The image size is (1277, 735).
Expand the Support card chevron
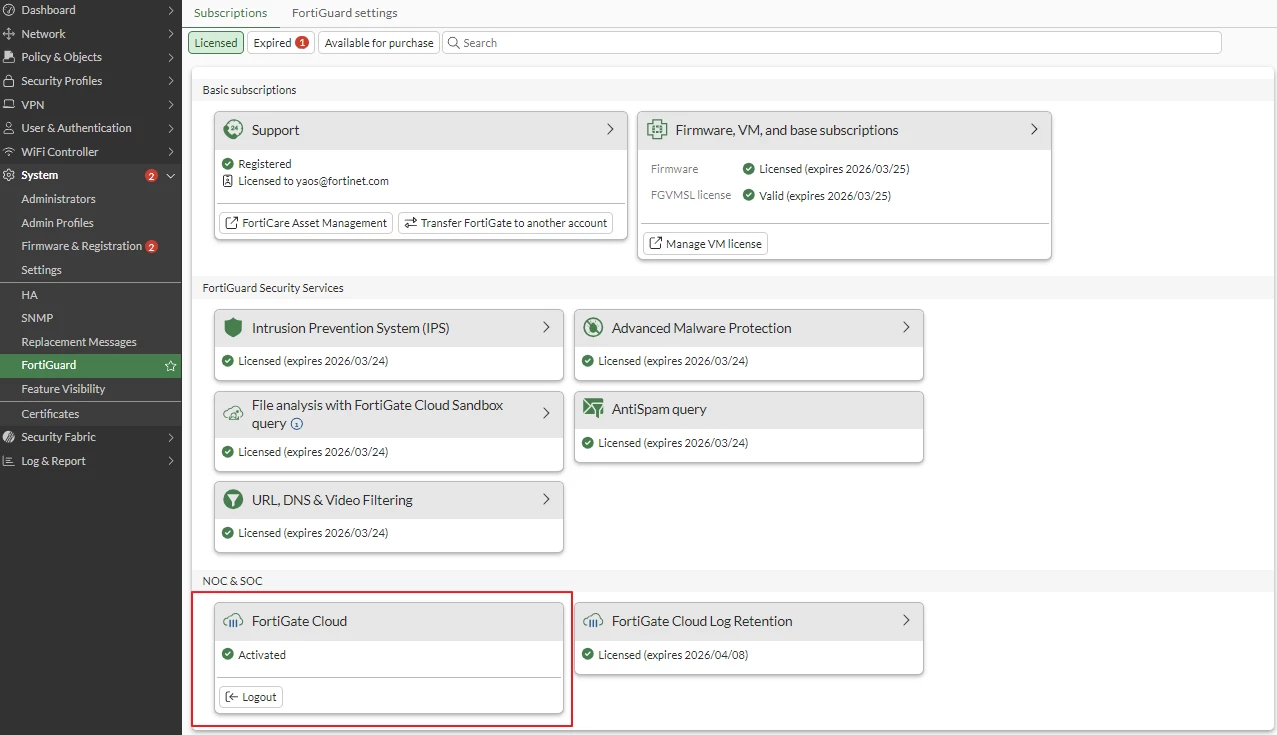610,130
